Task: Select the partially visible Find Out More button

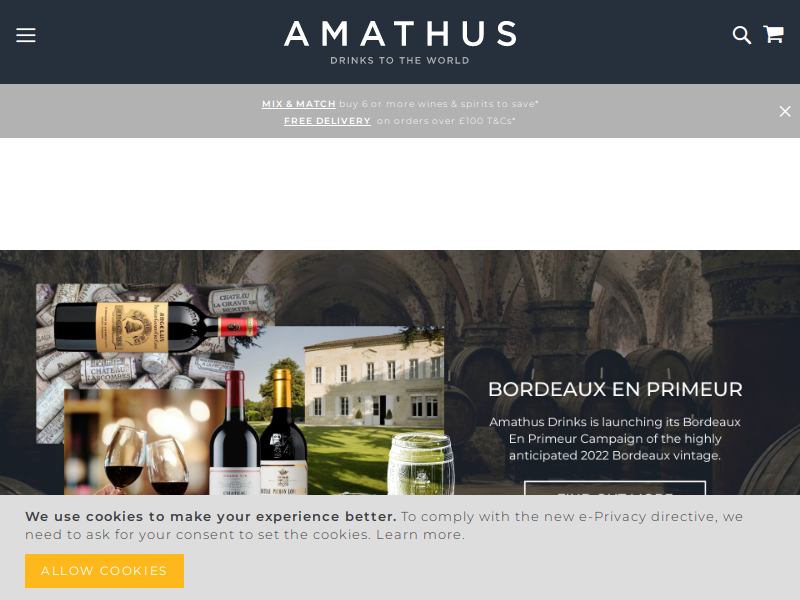Action: point(615,488)
